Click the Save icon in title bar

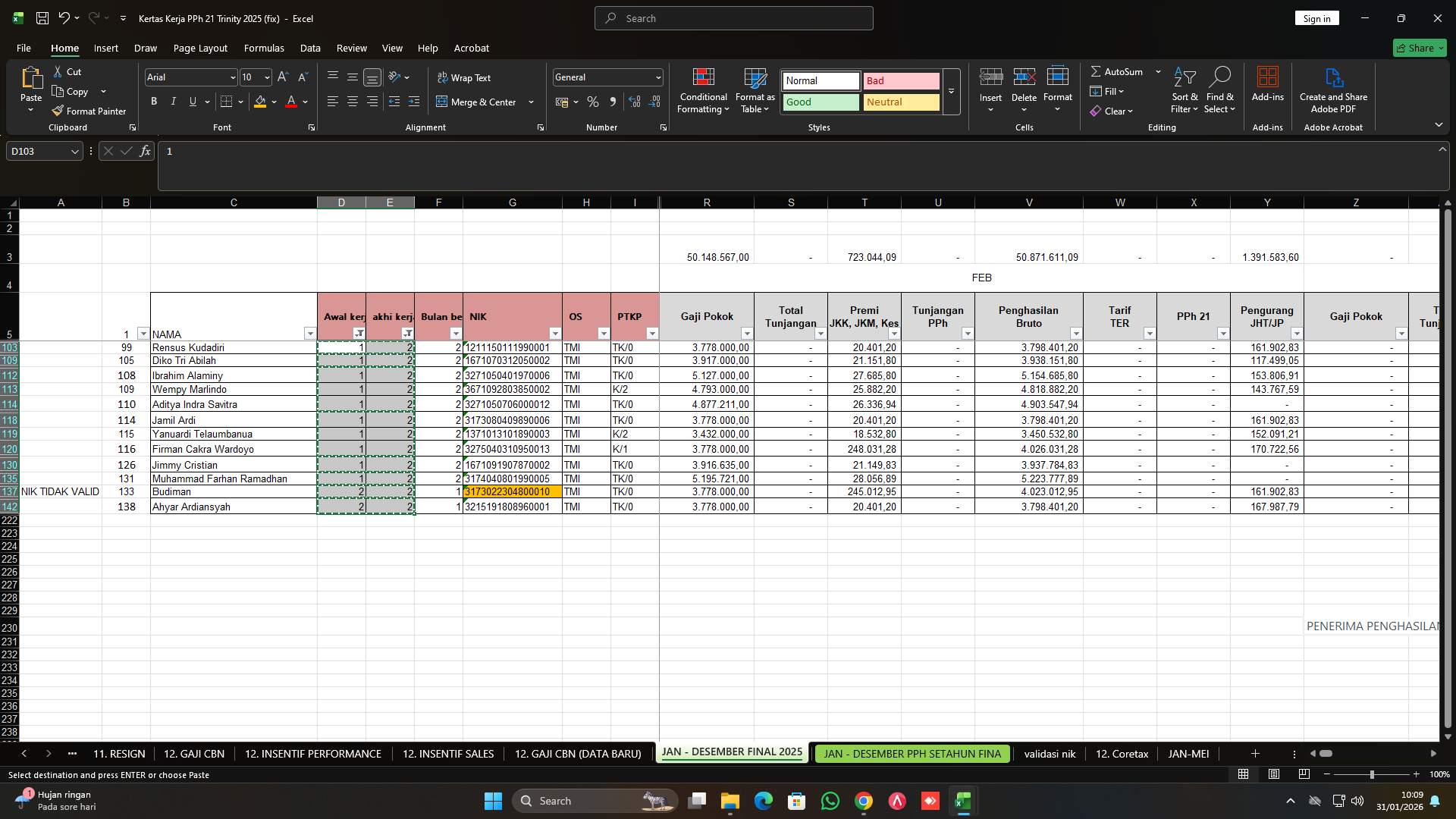point(42,18)
